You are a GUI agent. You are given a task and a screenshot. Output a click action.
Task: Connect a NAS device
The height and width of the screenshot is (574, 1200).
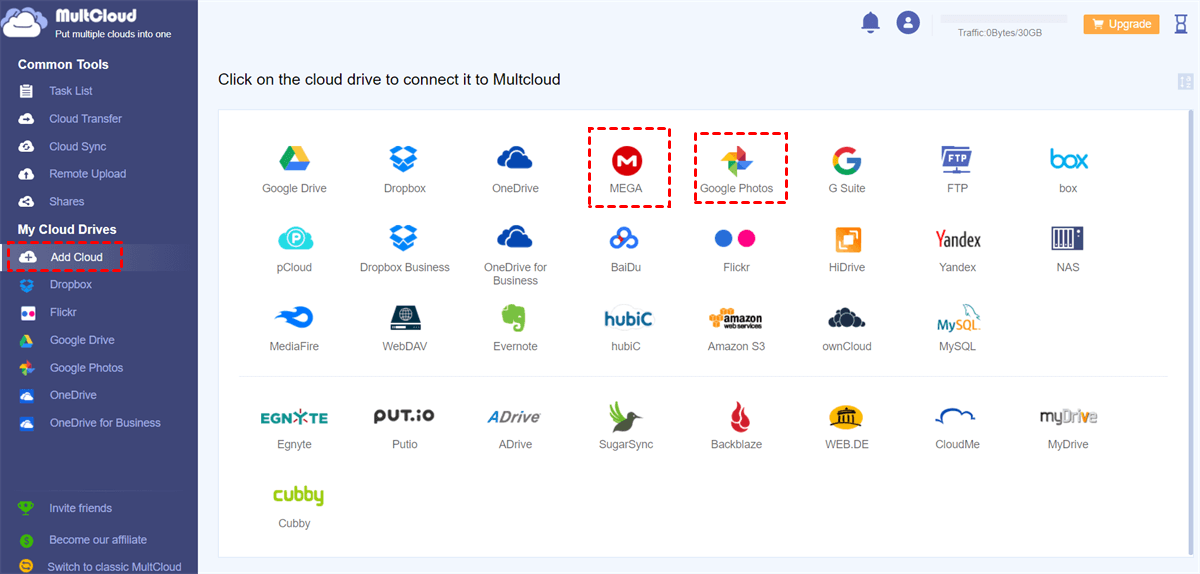tap(1068, 248)
